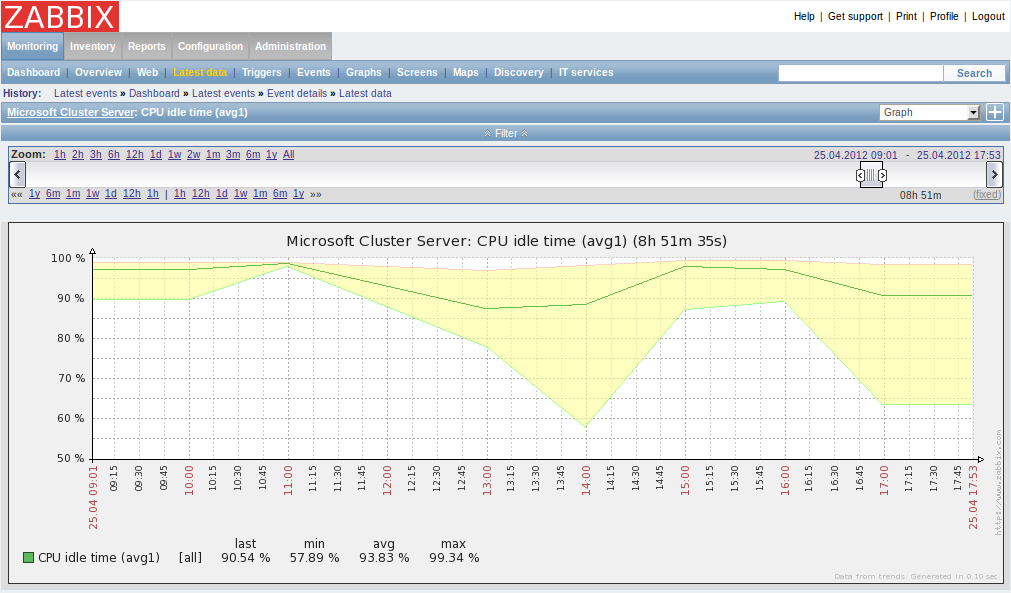Add graph to favourites with plus icon

coord(995,112)
